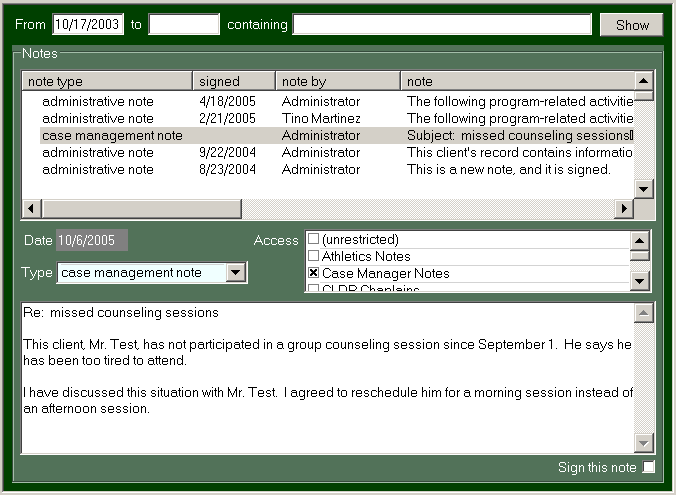Click the notes list horizontal scrollbar thumb
Viewport: 676px width, 495px height.
point(141,209)
